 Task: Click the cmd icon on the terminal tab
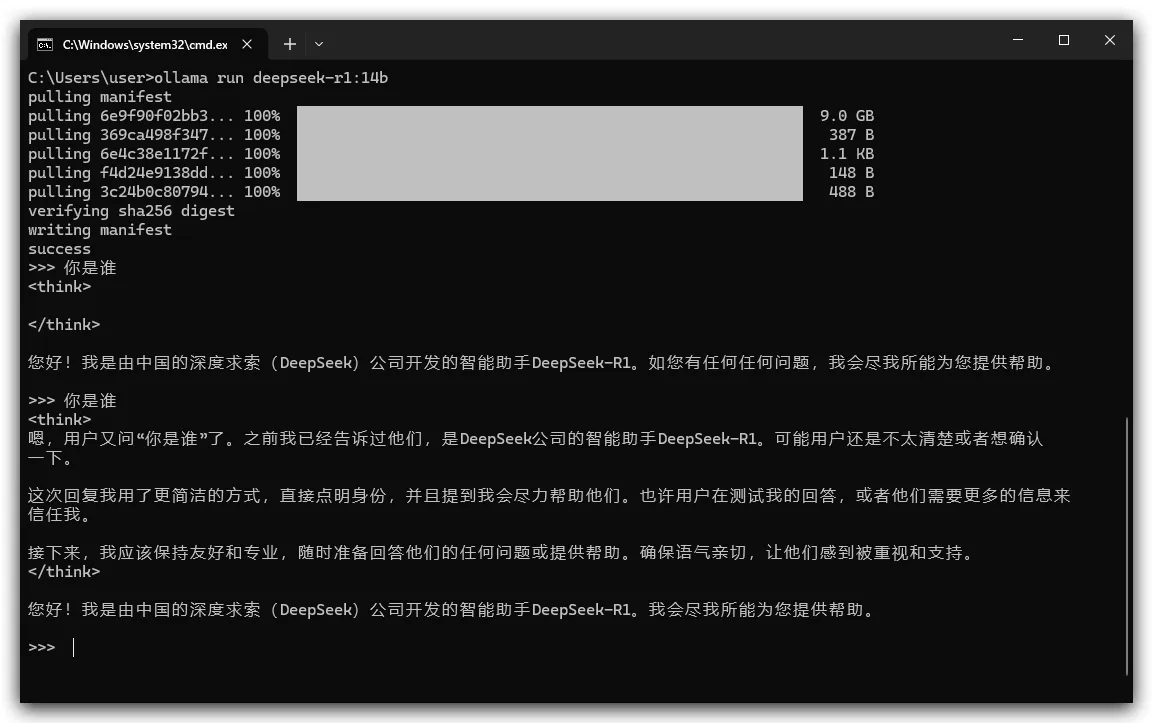pos(45,44)
